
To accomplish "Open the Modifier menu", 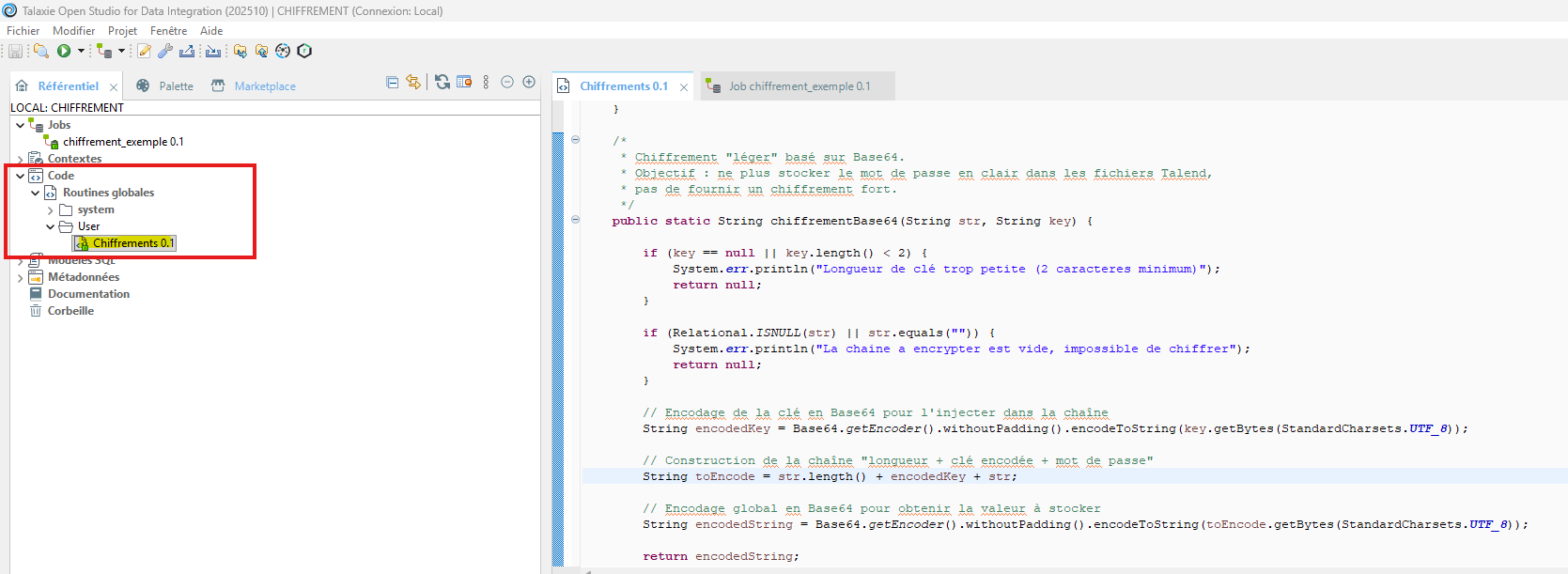I will tap(73, 30).
